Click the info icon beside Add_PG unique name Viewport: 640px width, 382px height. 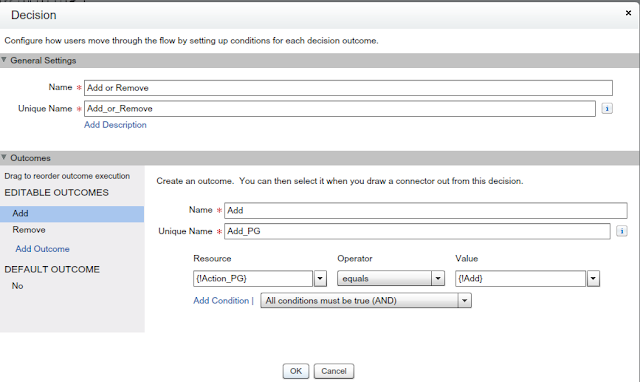pos(622,231)
